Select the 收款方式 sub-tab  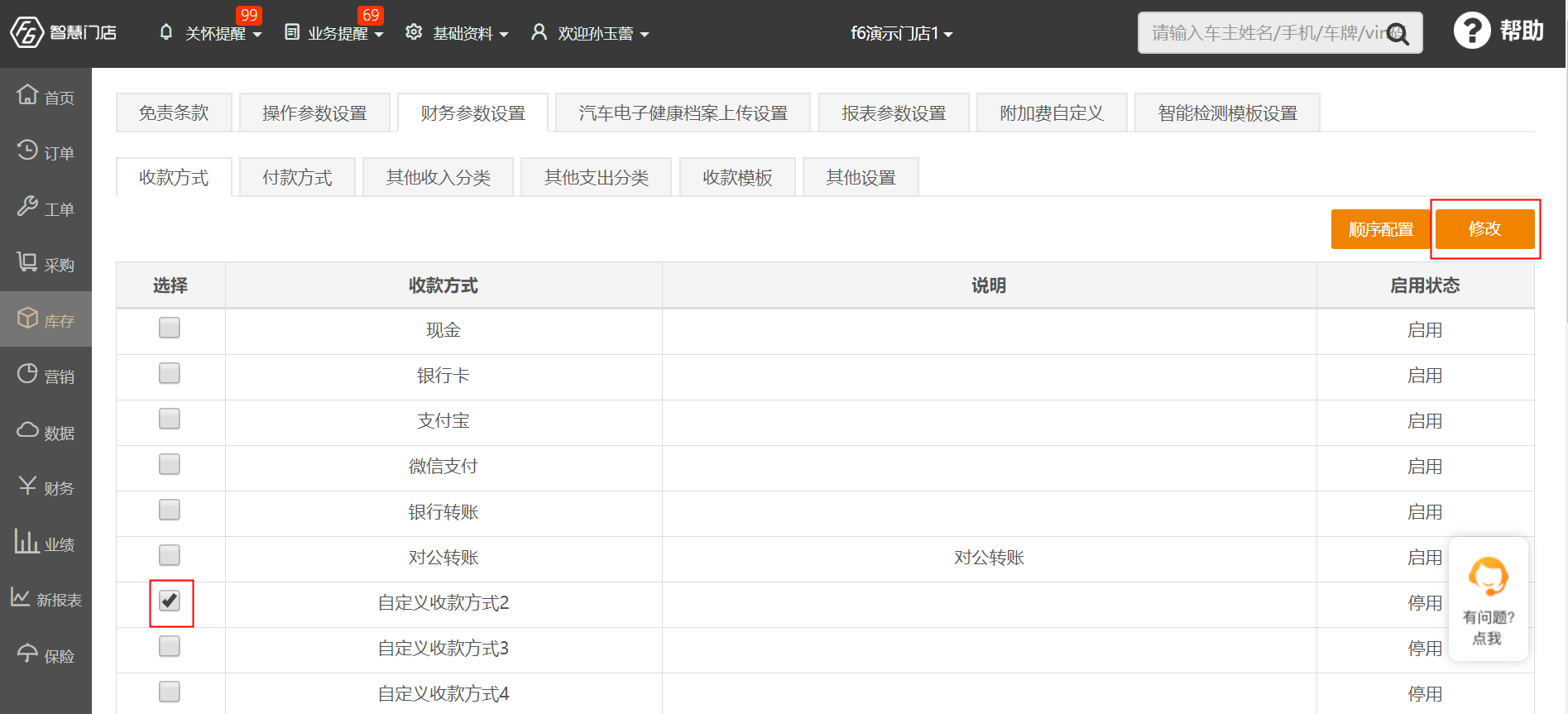point(174,177)
